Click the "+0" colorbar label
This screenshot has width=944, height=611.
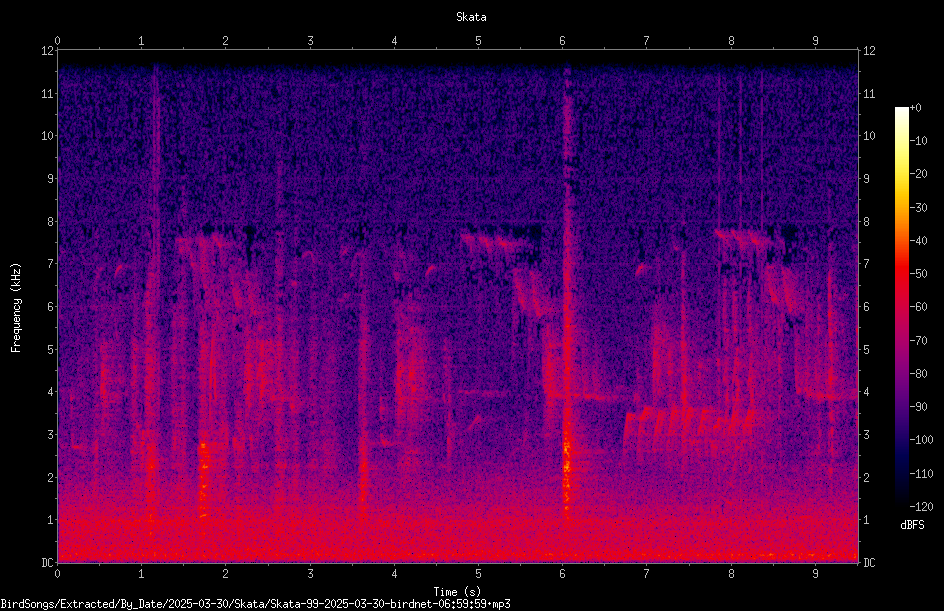pos(916,108)
